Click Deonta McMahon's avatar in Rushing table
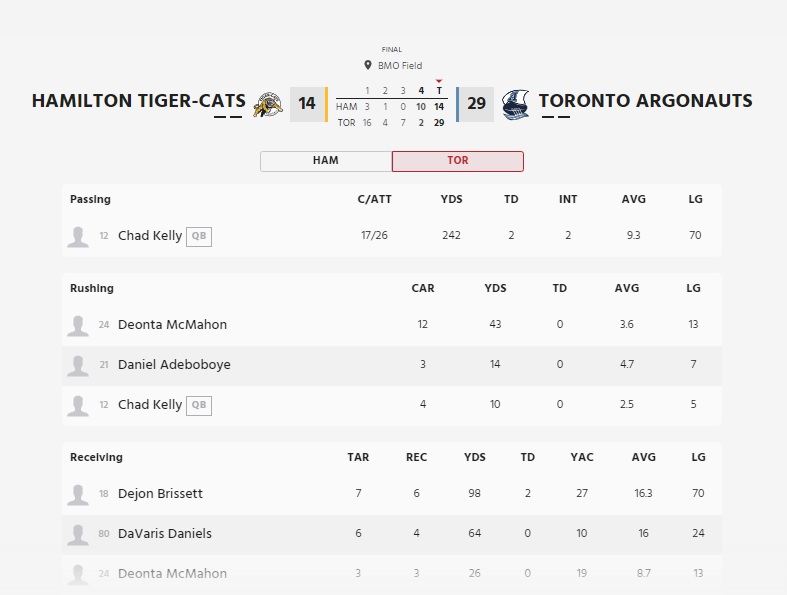 coord(78,325)
